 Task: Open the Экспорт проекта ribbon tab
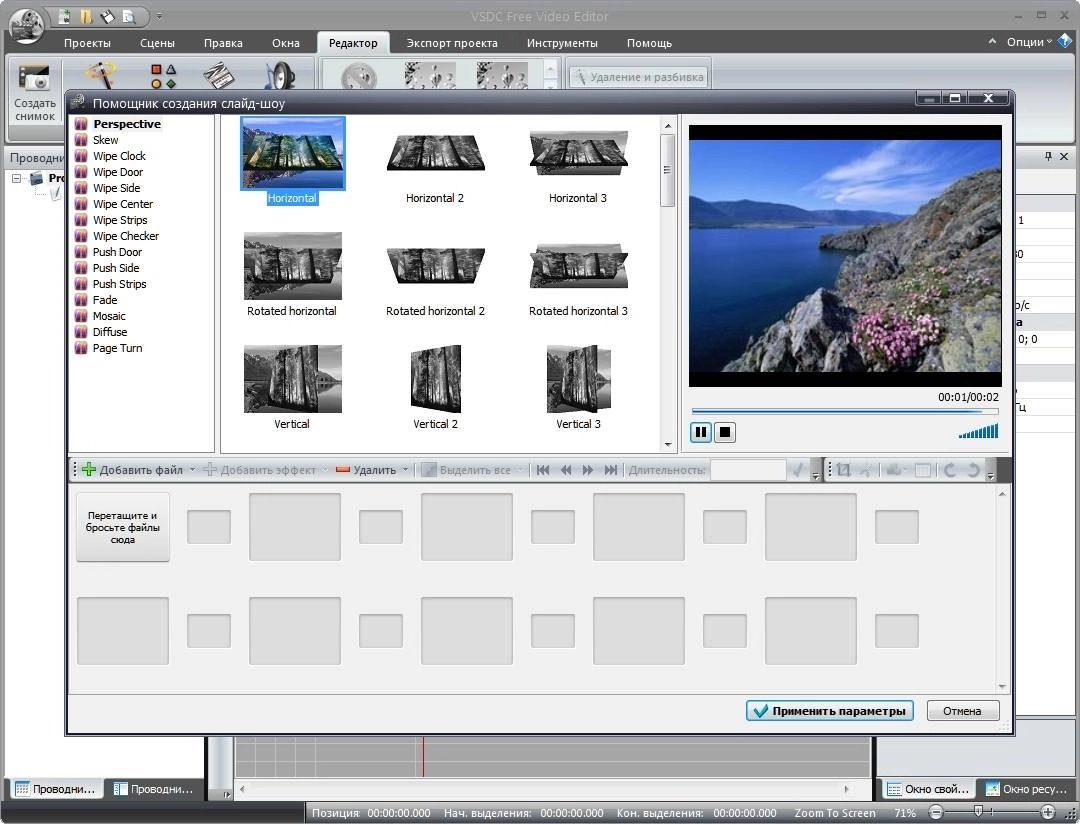click(x=452, y=43)
